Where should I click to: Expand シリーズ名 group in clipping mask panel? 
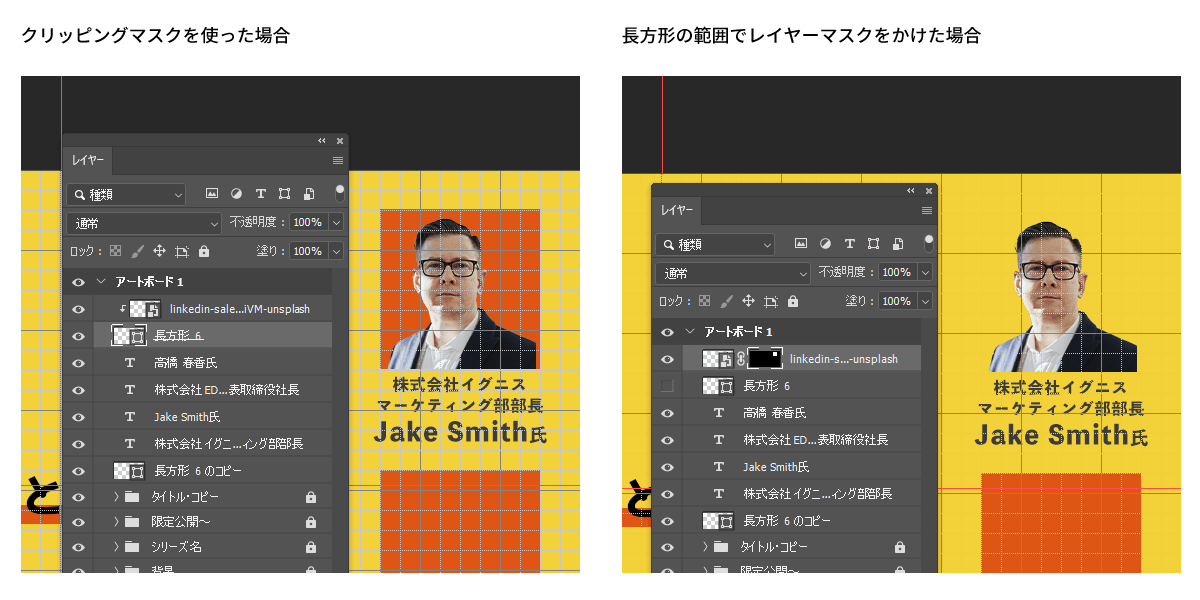[x=116, y=547]
